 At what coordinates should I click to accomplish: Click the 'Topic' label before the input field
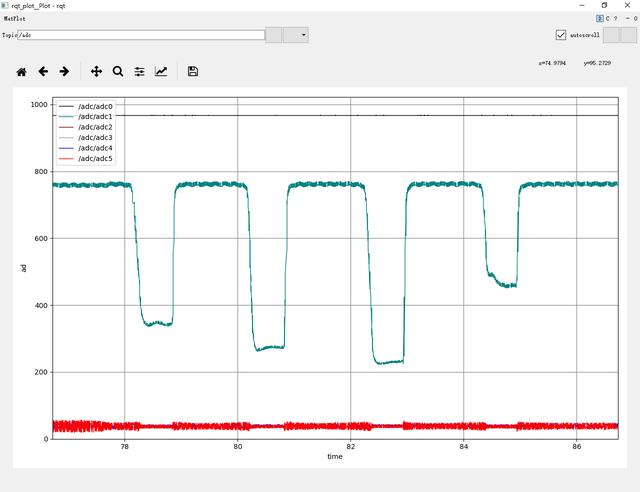(9, 35)
